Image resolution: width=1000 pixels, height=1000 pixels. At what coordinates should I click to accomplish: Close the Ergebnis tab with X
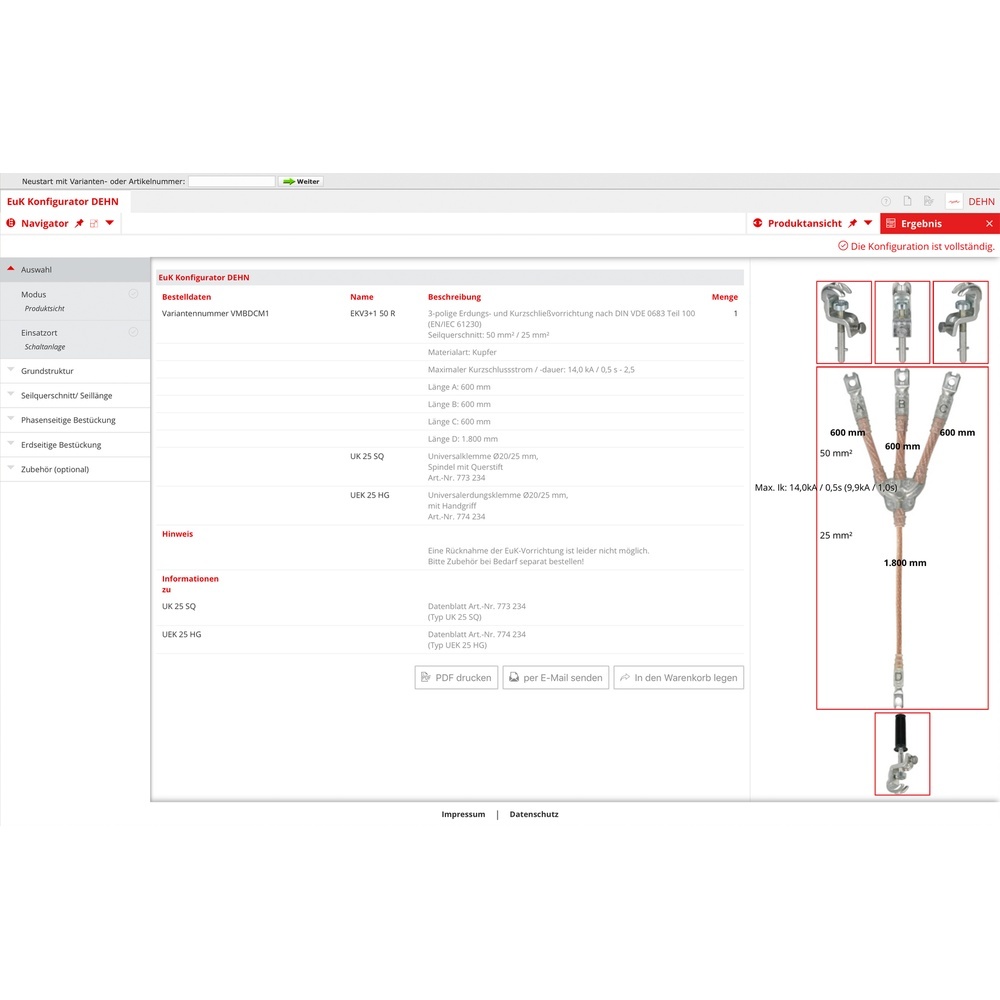coord(989,224)
